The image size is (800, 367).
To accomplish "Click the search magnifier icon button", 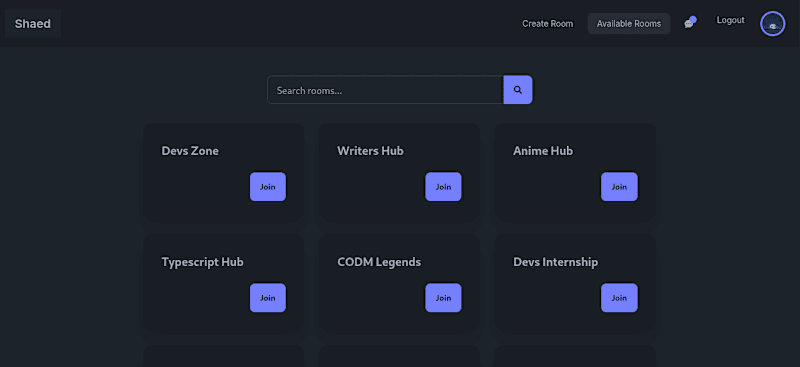I will [x=518, y=90].
